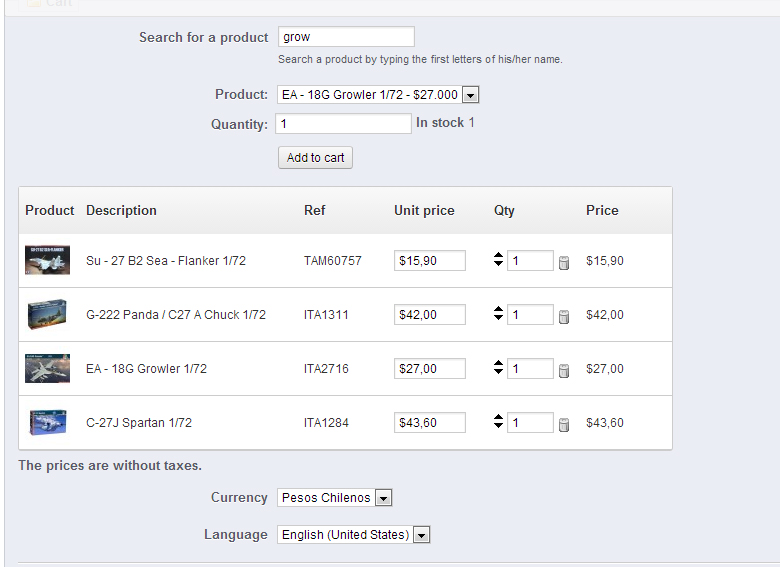Click the product search field
This screenshot has width=780, height=567.
point(346,37)
